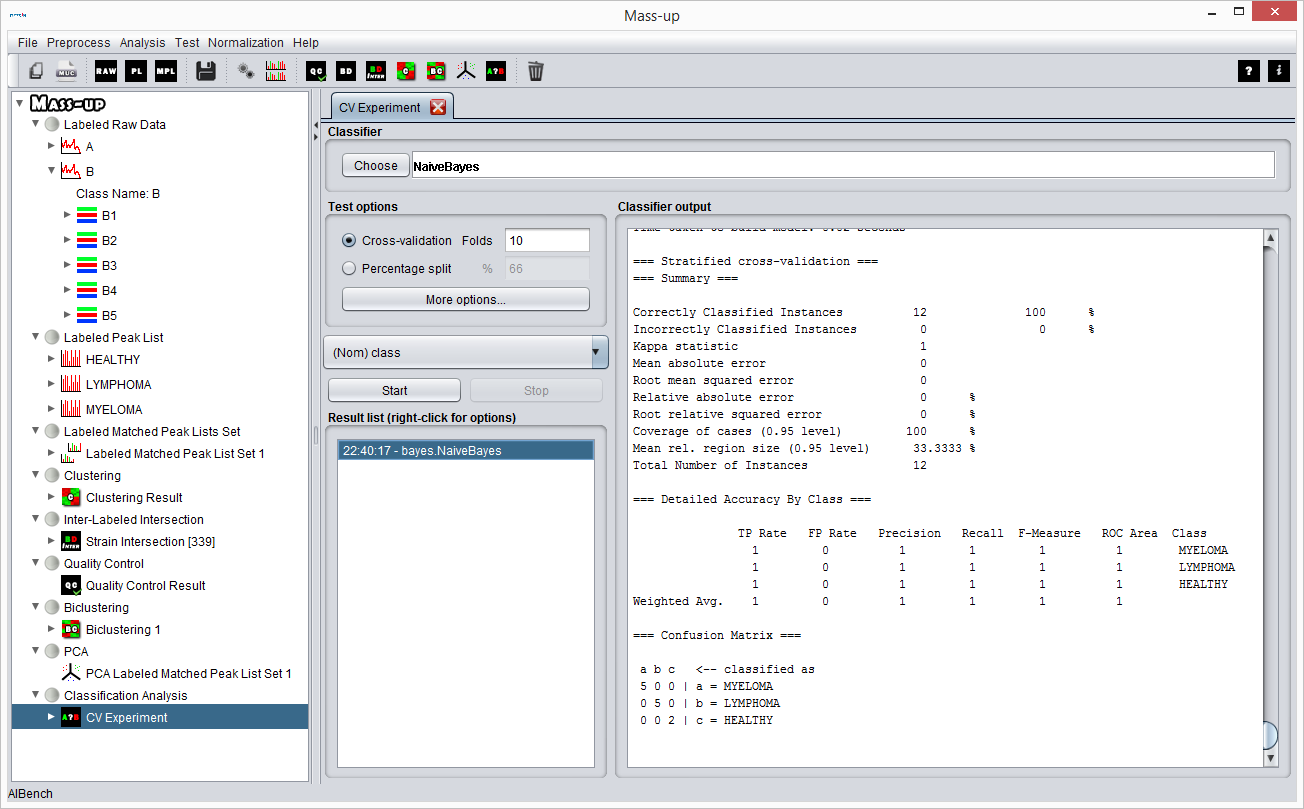Enable the BD Inter intersection toolbar icon

pyautogui.click(x=375, y=70)
